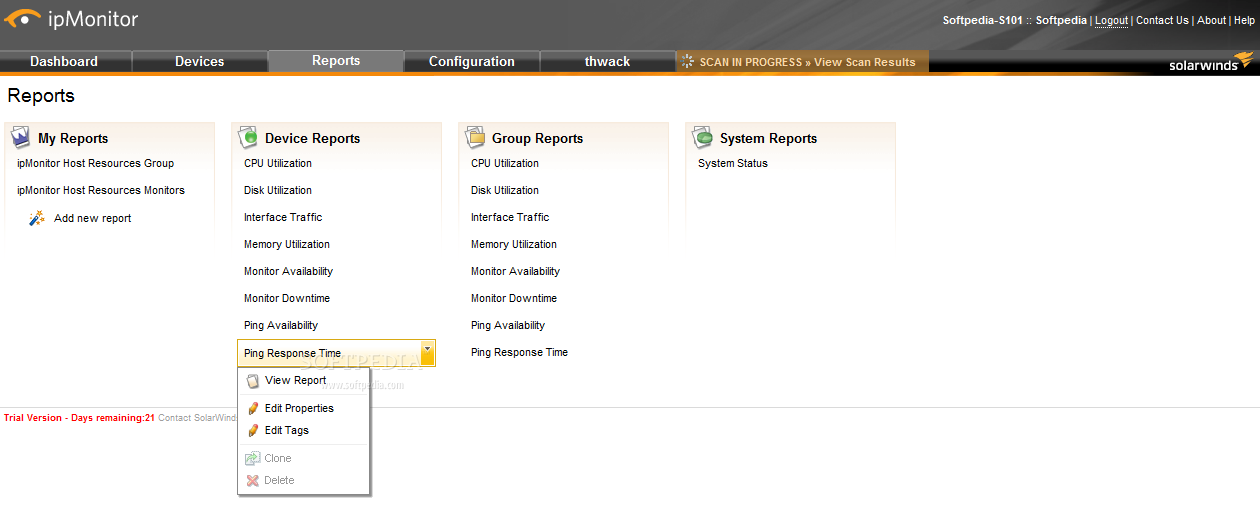Open Group Reports Disk Utilization

(505, 190)
